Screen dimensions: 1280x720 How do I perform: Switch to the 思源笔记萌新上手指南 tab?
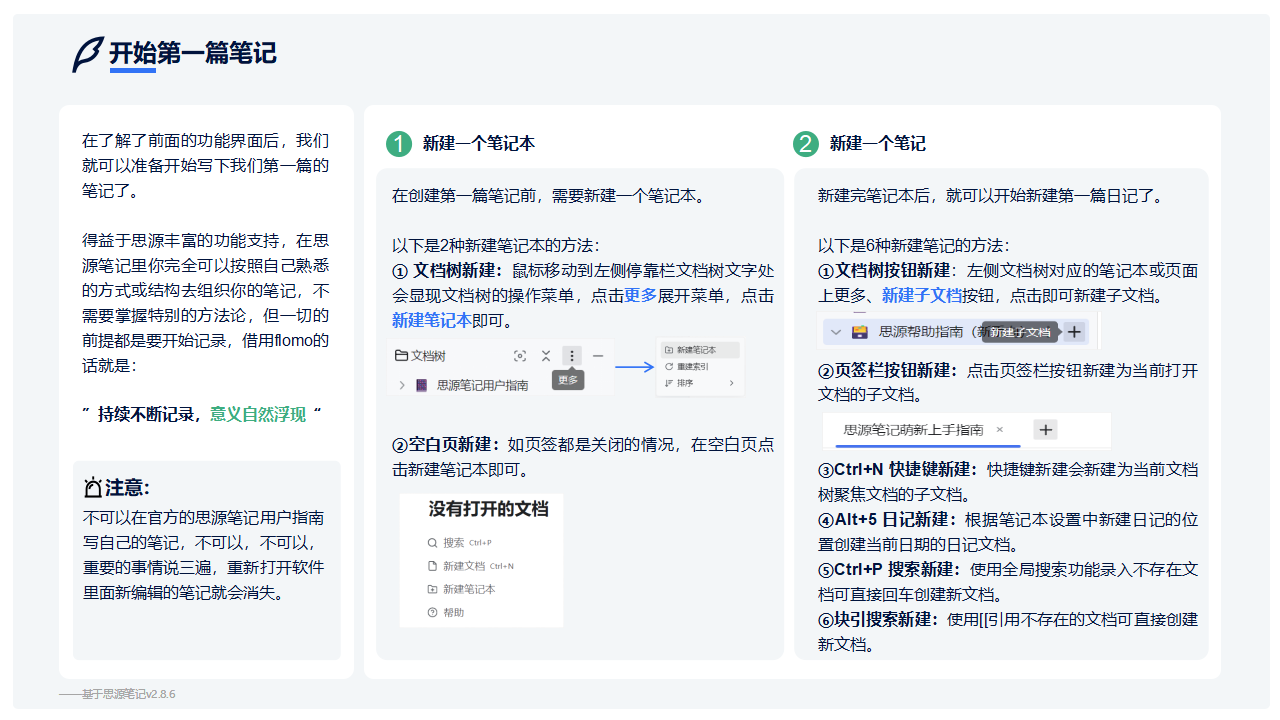[x=914, y=429]
